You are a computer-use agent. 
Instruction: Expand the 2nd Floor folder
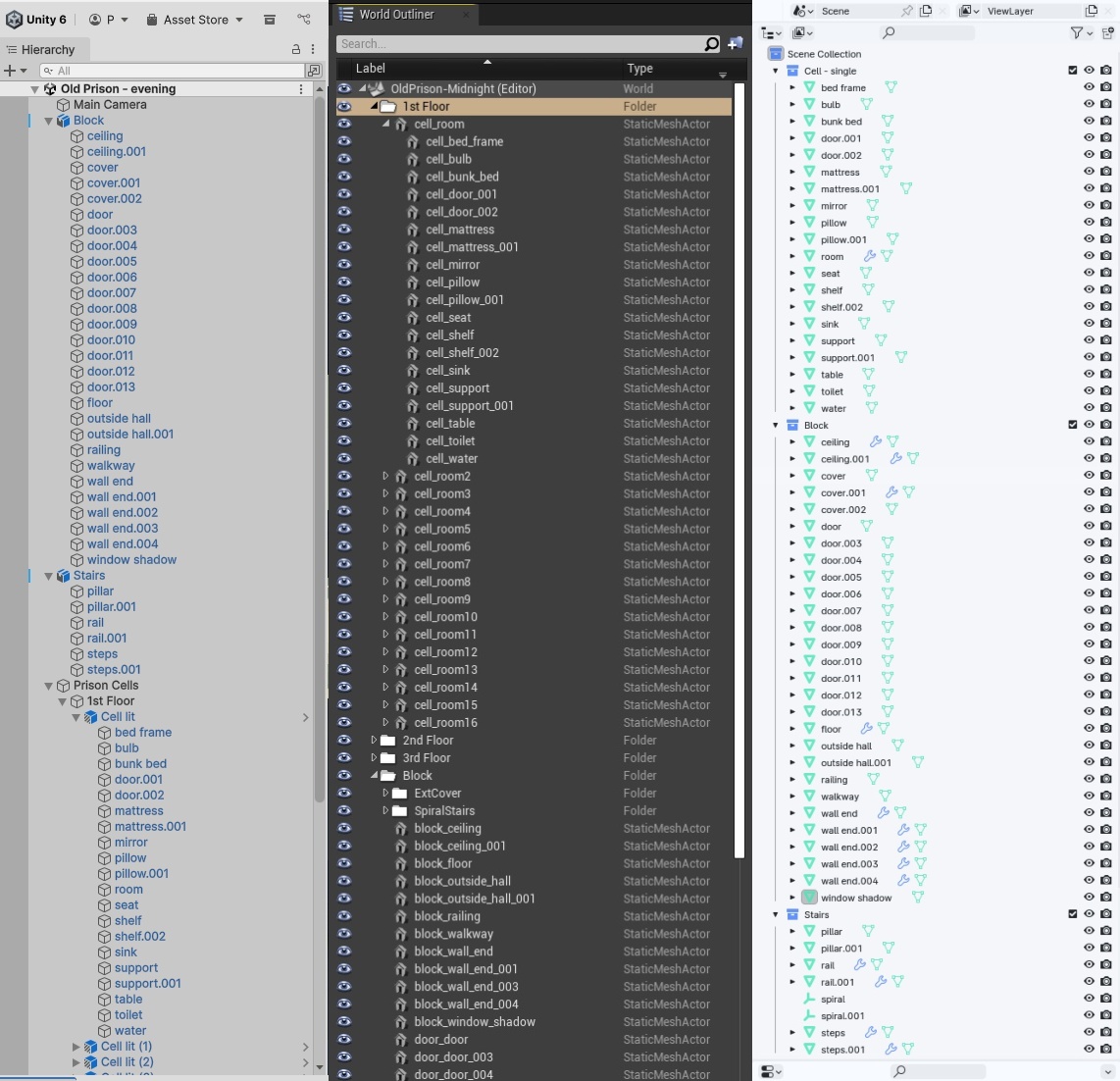coord(374,741)
